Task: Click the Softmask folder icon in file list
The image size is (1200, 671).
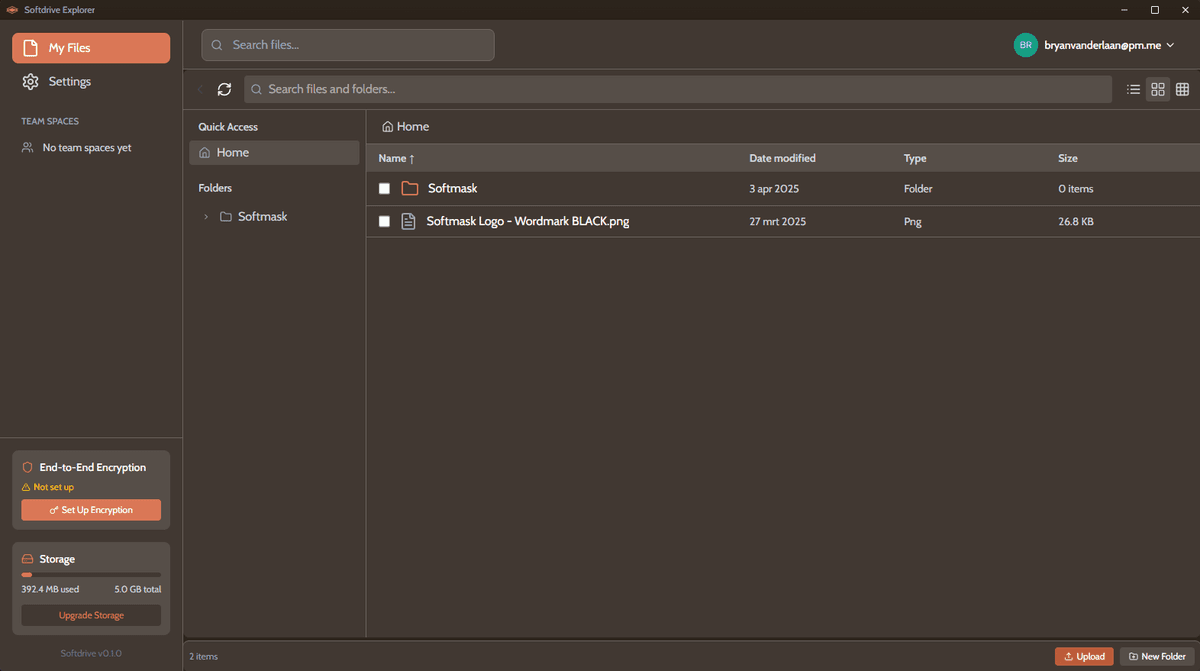Action: 410,188
